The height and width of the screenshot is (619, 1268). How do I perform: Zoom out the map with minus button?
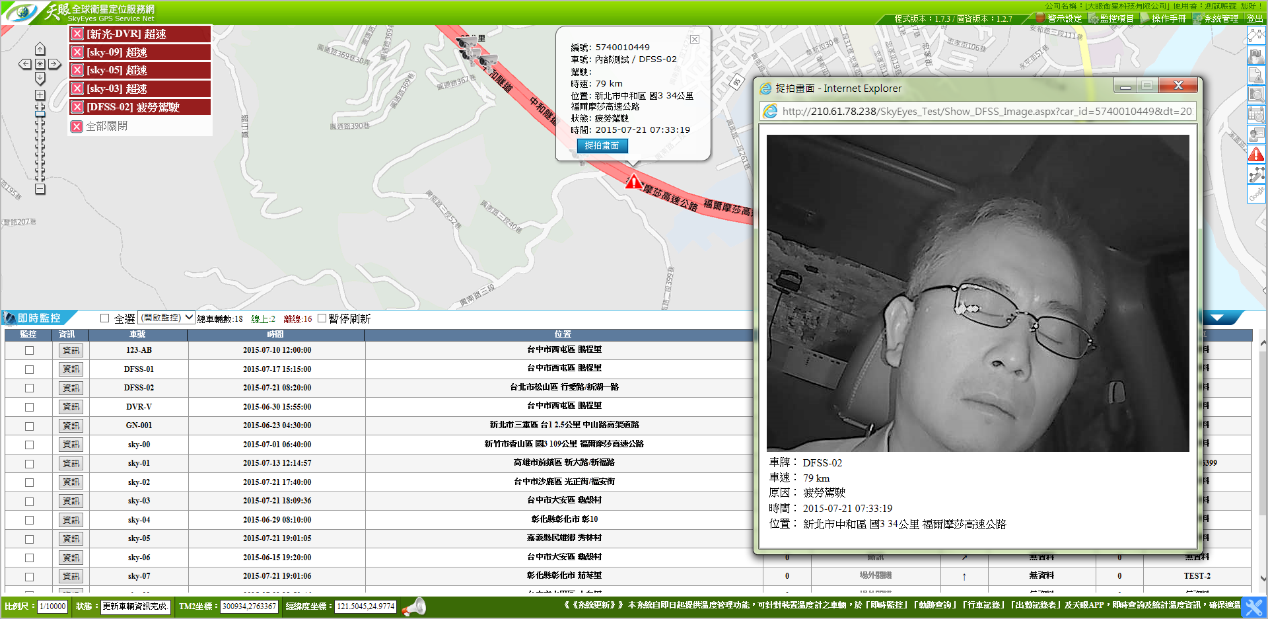pos(40,189)
